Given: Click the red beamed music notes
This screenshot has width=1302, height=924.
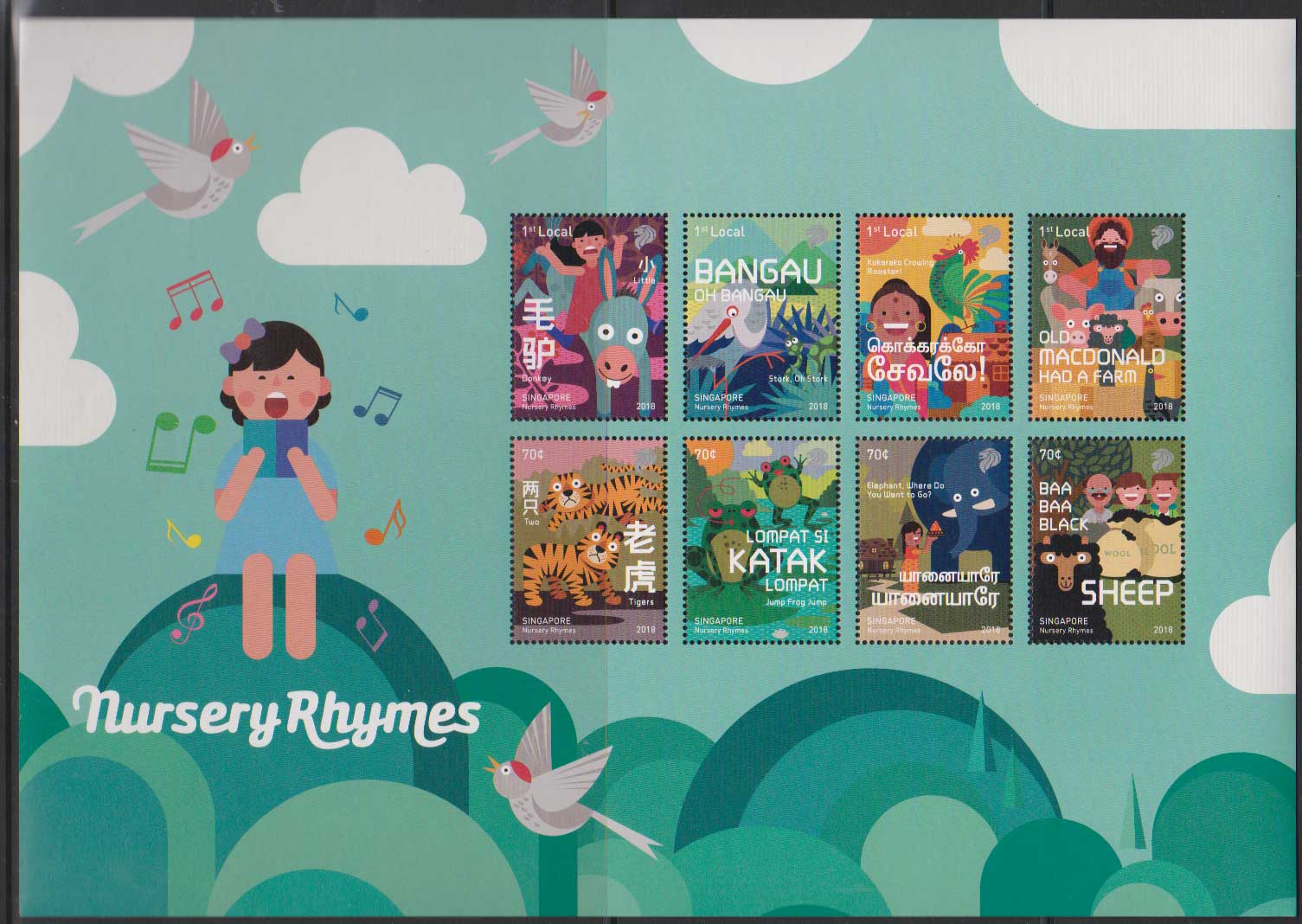Looking at the screenshot, I should pos(194,298).
